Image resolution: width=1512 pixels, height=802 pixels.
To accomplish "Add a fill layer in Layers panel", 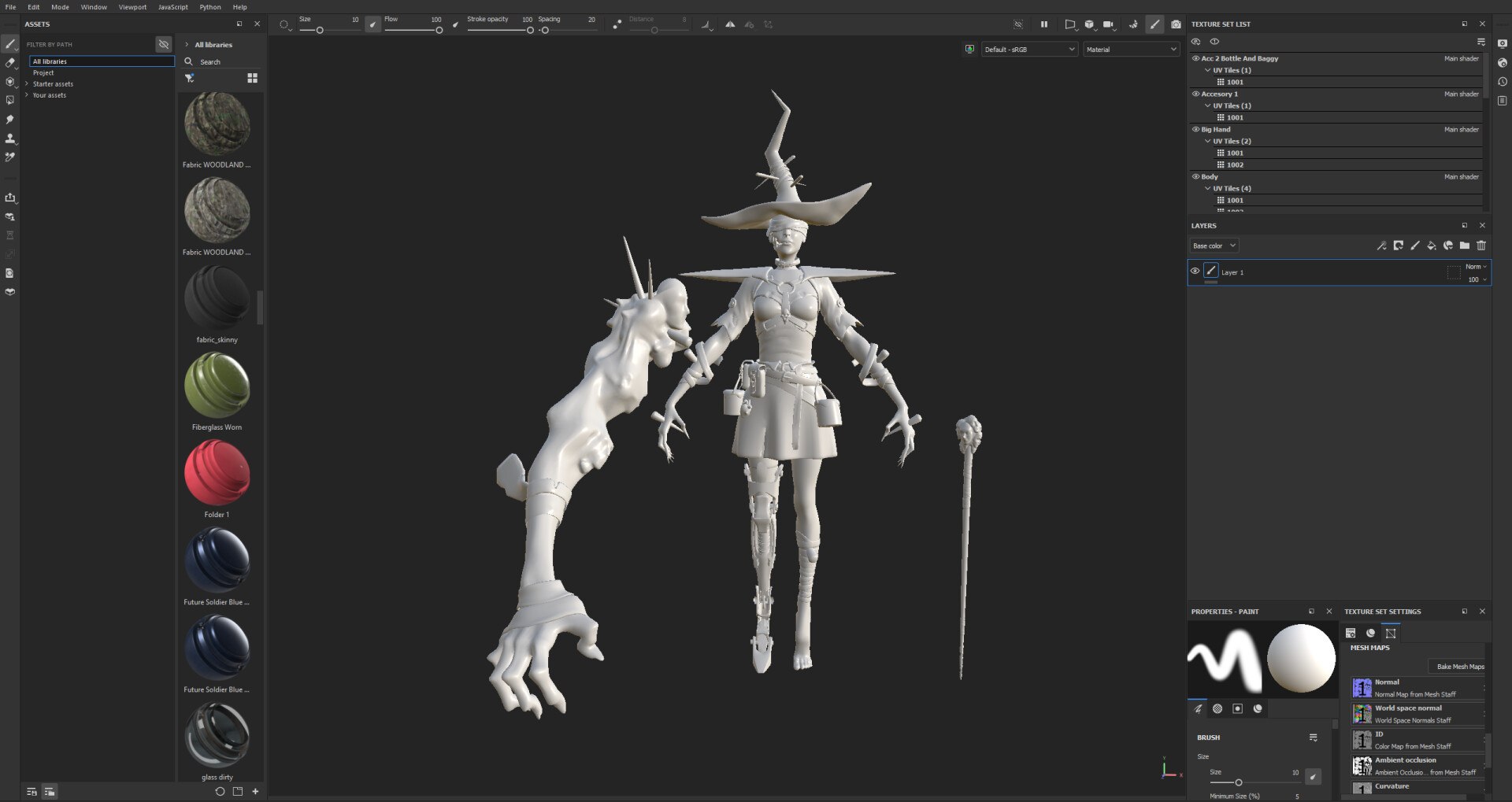I will point(1431,246).
